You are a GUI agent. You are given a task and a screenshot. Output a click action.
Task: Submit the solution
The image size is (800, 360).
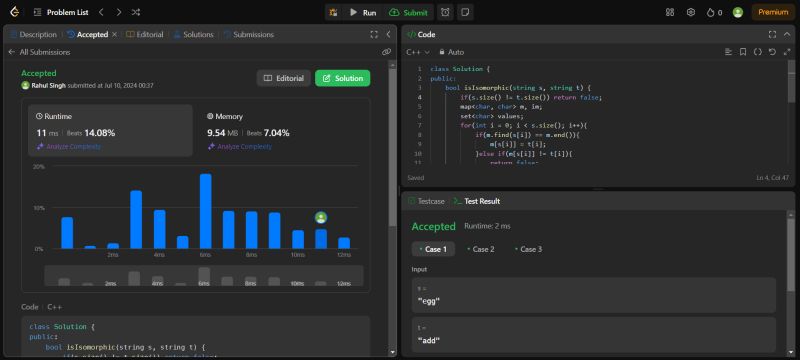pos(408,12)
